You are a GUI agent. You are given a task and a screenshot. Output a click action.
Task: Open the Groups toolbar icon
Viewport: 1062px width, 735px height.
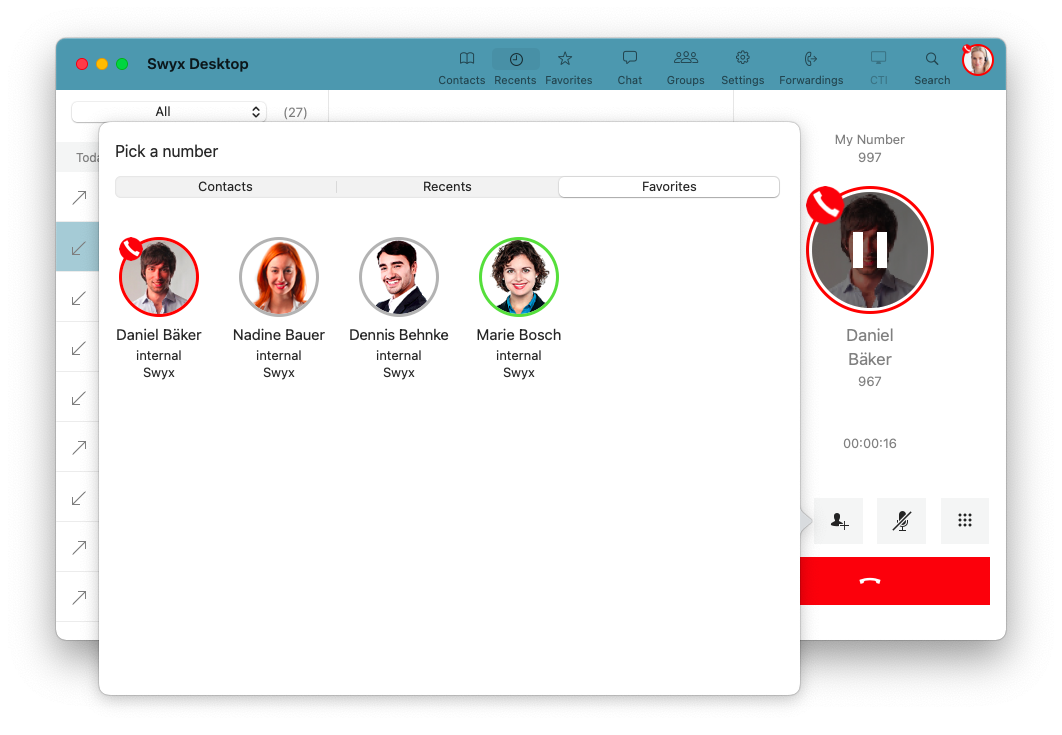click(685, 59)
